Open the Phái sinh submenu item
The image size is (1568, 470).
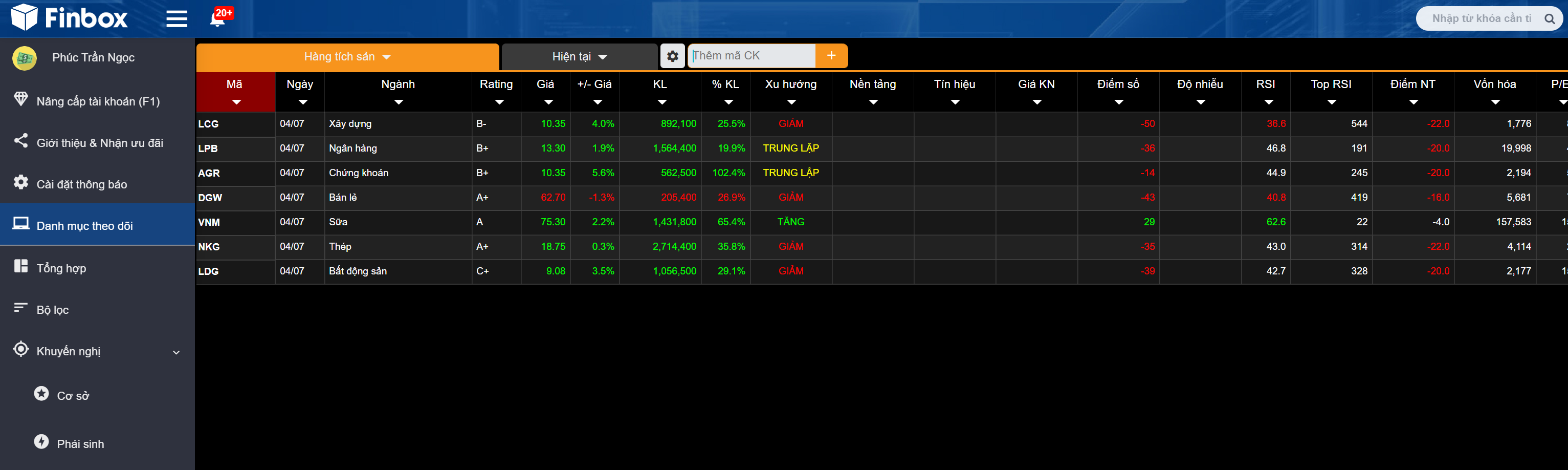tap(80, 444)
